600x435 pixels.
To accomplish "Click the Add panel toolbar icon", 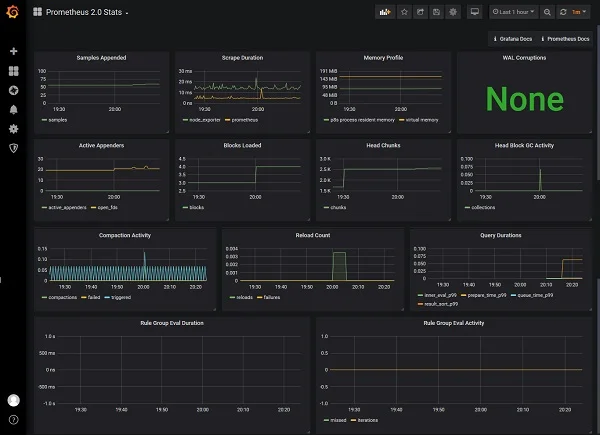I will pyautogui.click(x=385, y=12).
